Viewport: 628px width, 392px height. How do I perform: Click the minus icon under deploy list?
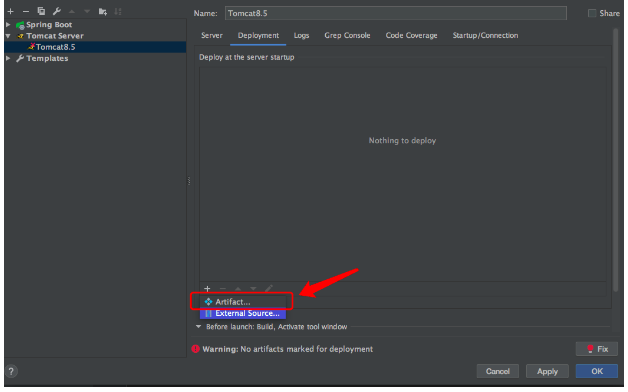point(223,288)
